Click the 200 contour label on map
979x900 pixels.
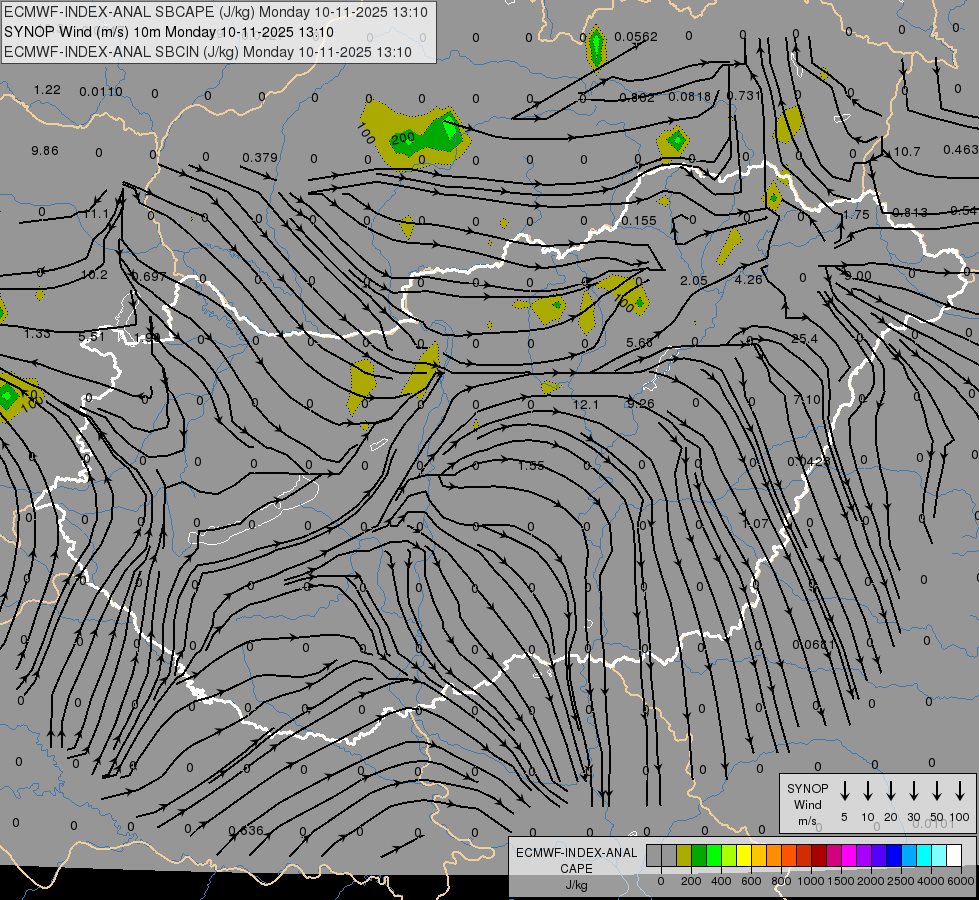(403, 137)
